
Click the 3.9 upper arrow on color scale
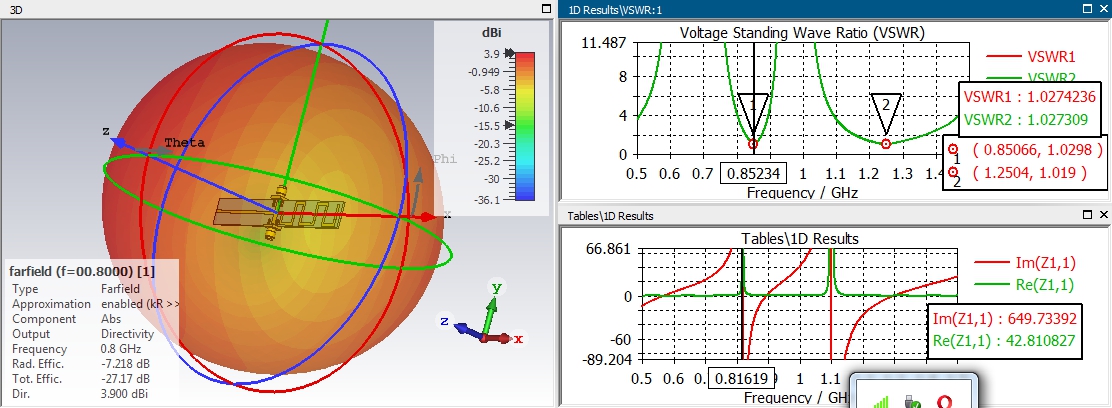(x=508, y=53)
